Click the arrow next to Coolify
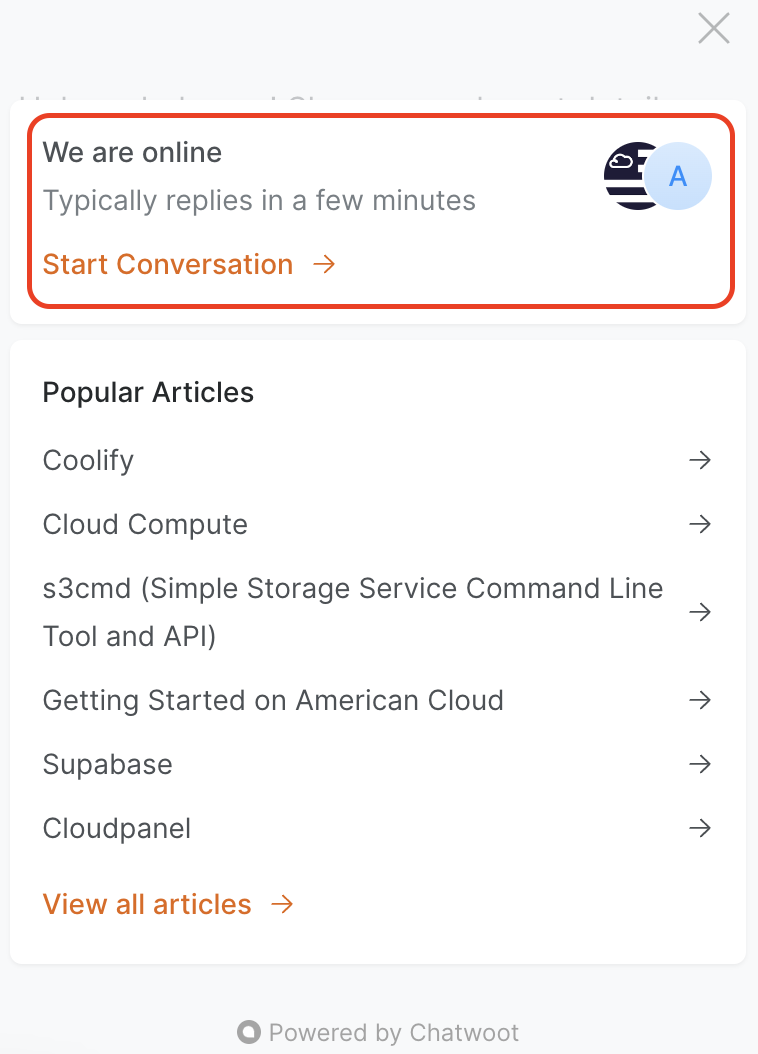 700,460
